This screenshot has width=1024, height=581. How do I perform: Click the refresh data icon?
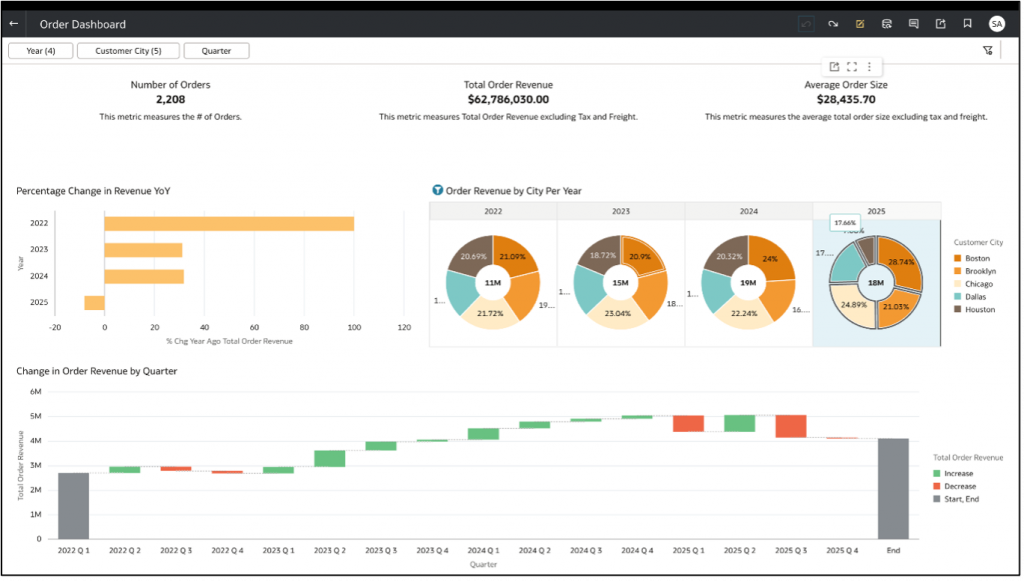pos(887,24)
